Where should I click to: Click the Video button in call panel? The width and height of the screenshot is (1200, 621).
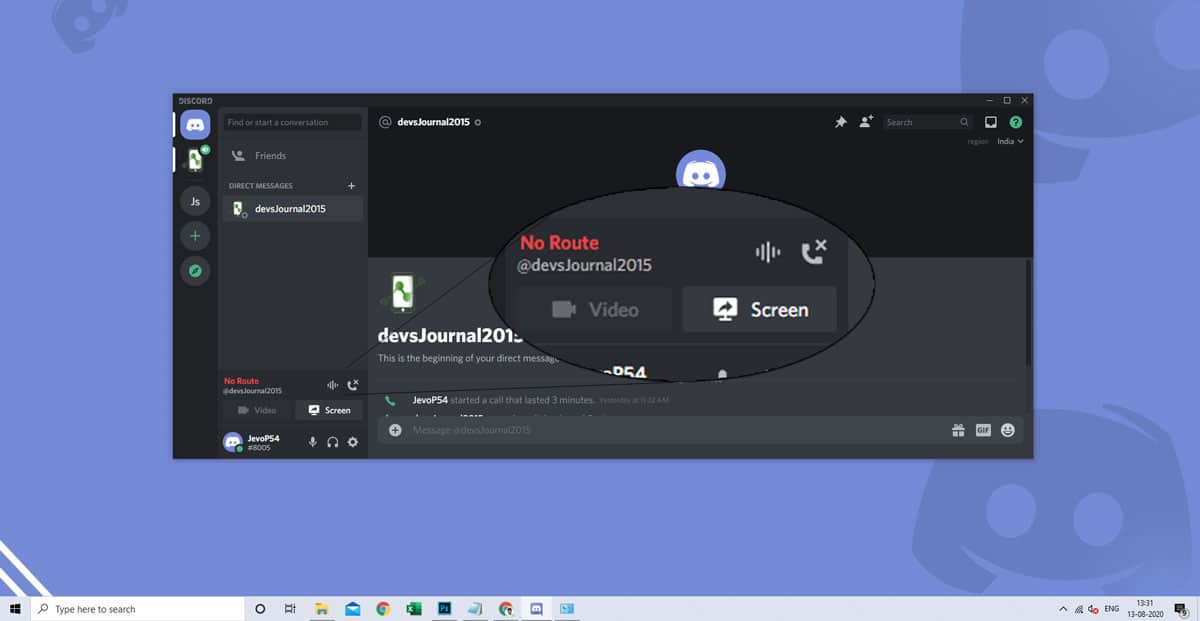click(x=257, y=410)
